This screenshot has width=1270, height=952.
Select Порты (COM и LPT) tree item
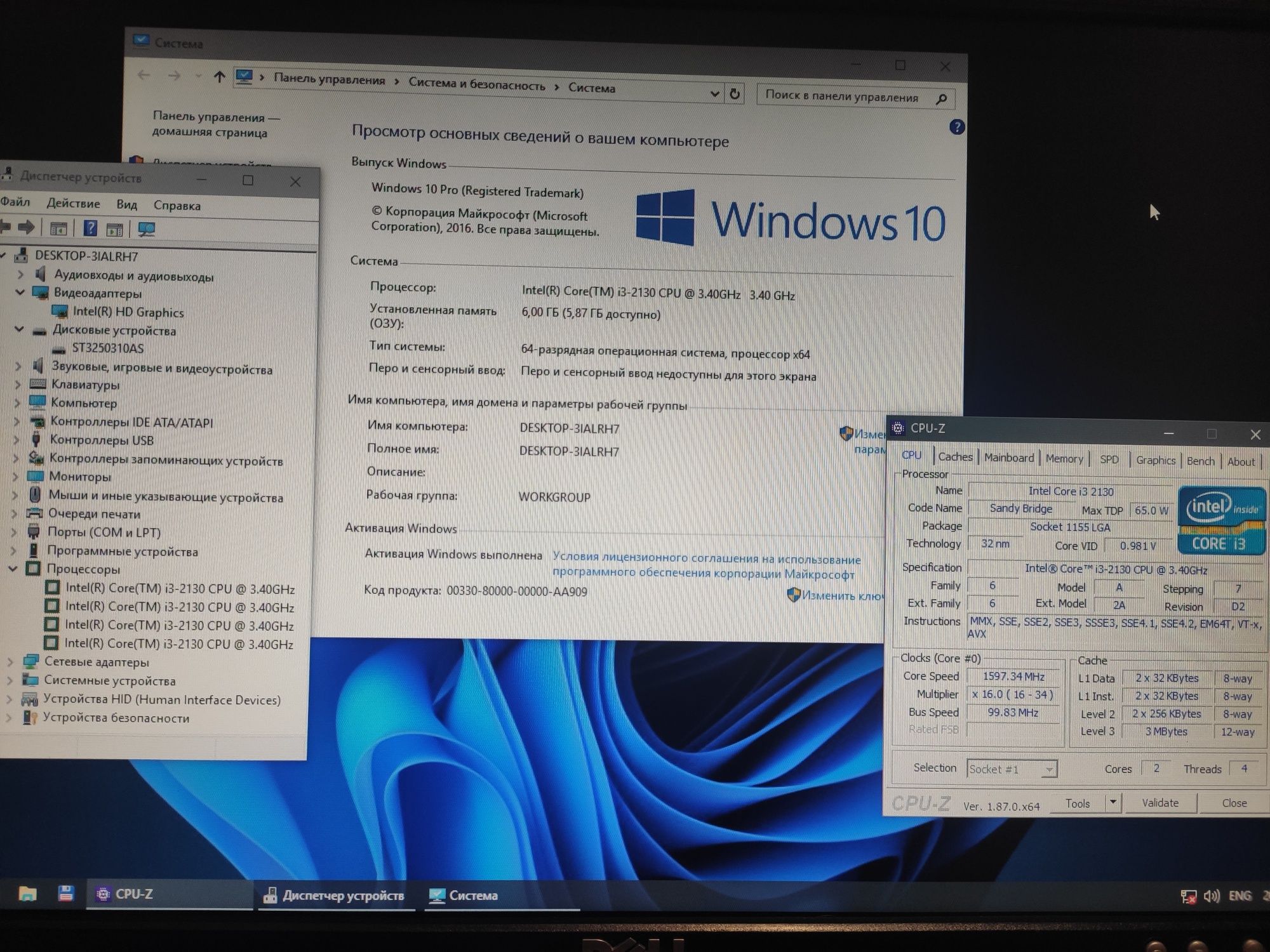pos(104,532)
